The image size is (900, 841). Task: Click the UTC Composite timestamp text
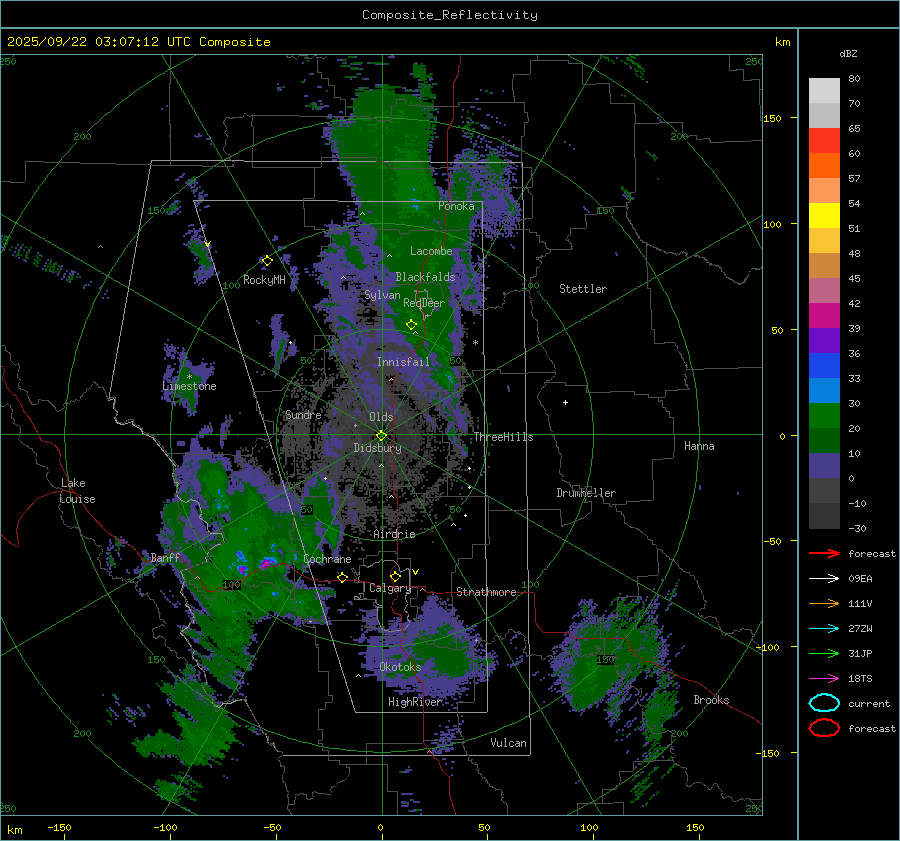pyautogui.click(x=138, y=42)
